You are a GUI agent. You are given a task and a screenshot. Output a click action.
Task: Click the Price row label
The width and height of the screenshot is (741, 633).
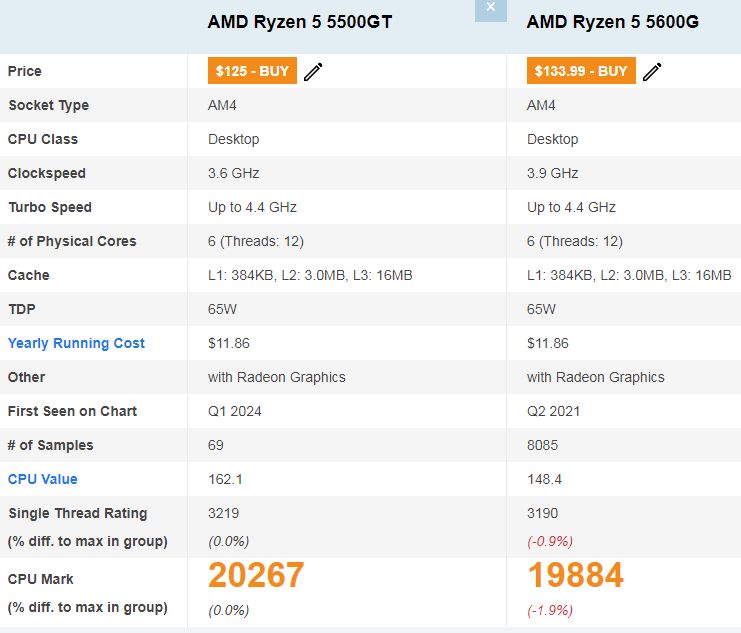[25, 71]
